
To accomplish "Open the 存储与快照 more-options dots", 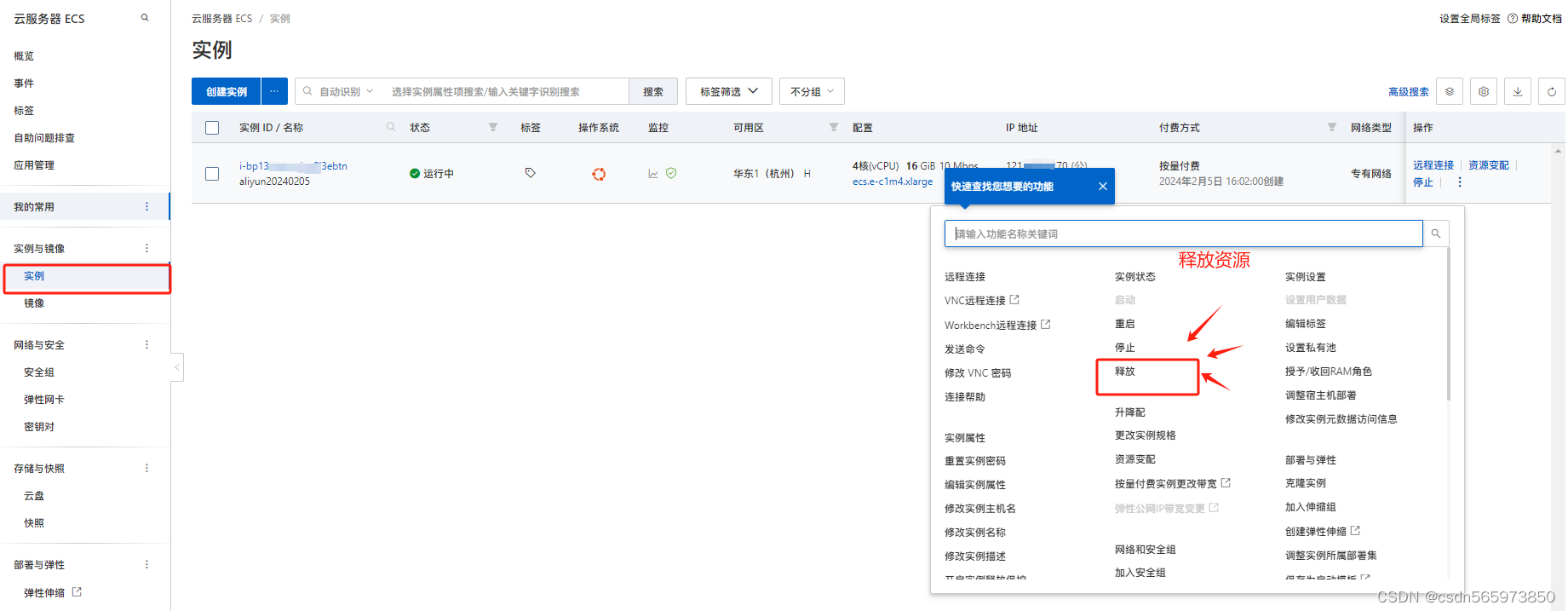I will coord(146,468).
